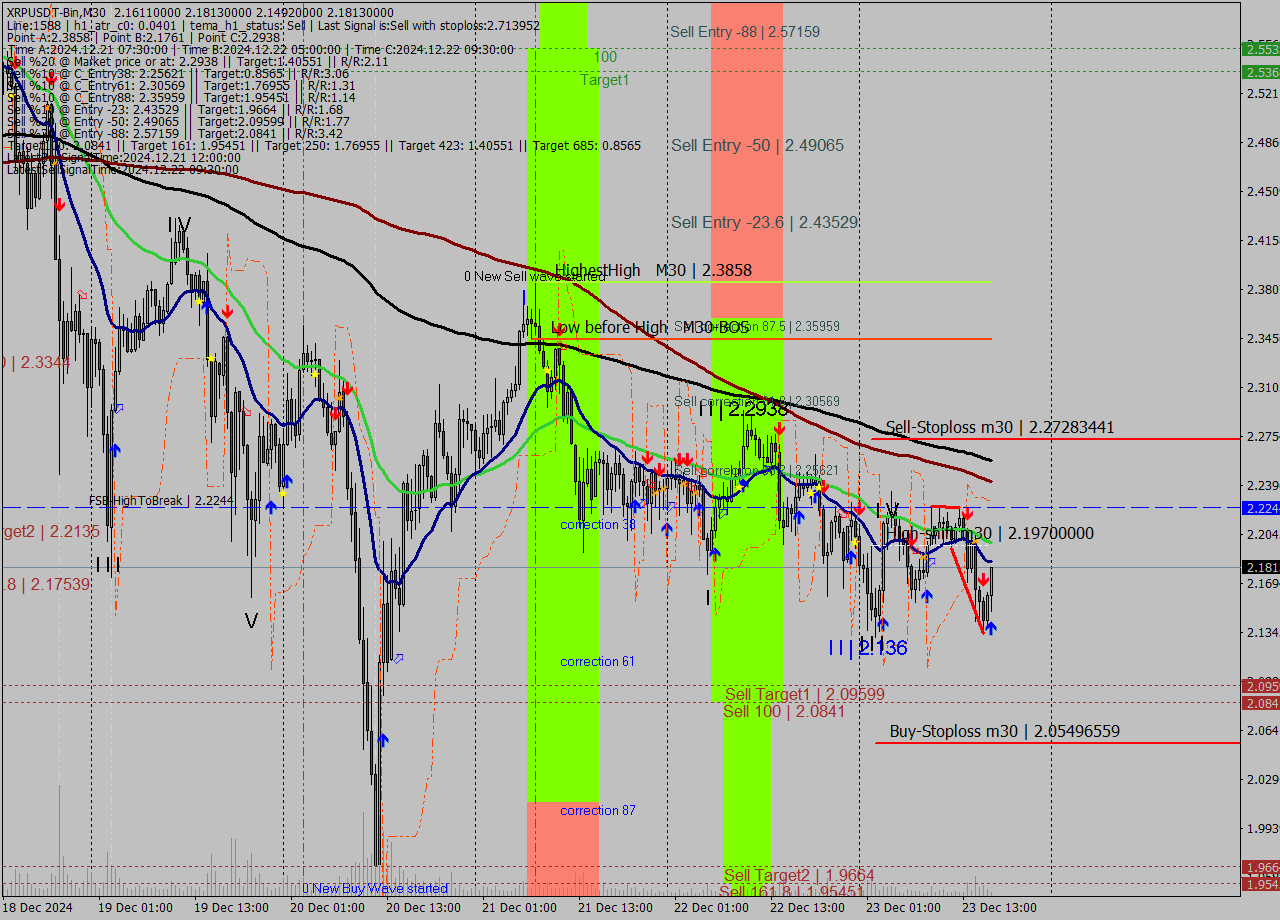Click the 'Sell Target2 | 1.9664' label

pos(799,875)
